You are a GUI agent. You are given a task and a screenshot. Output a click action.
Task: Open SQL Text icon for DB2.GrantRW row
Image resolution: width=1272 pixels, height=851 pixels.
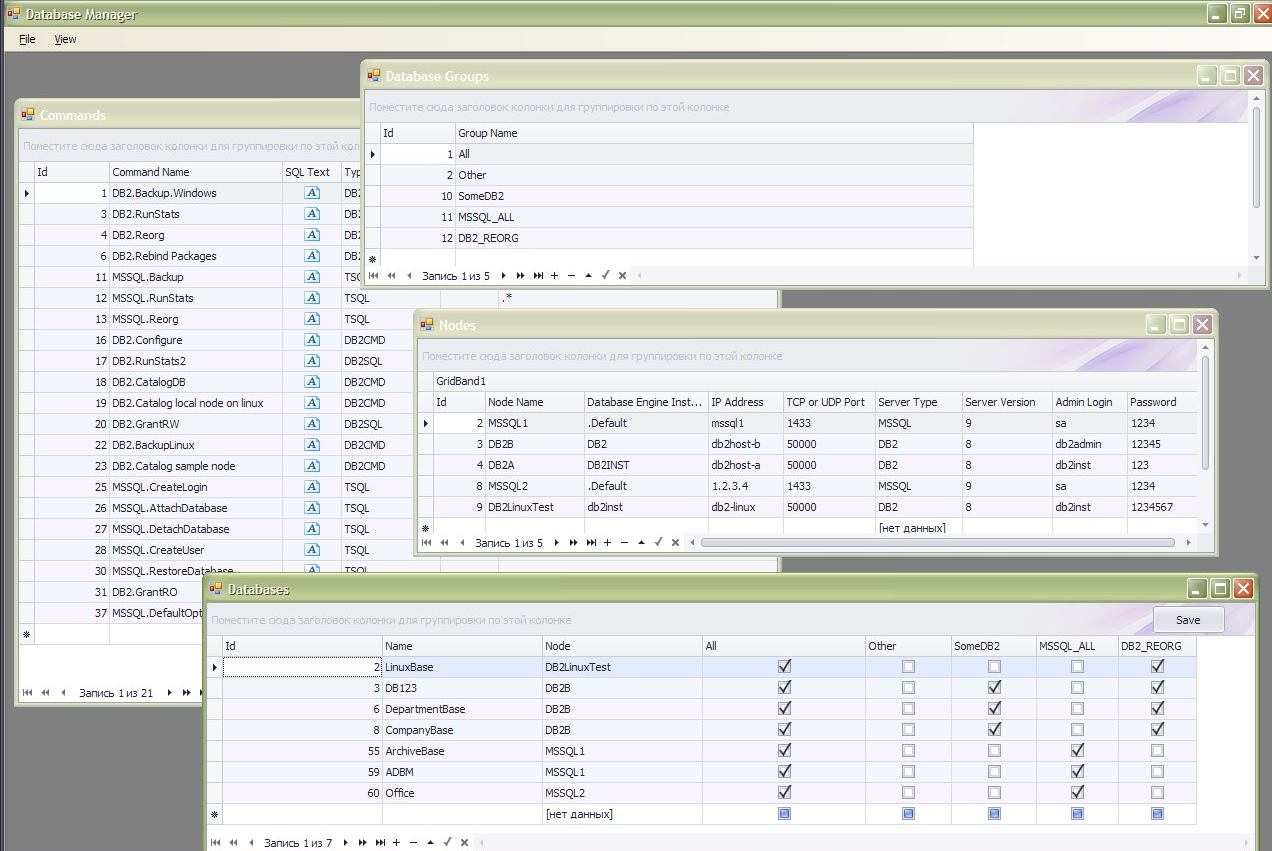pyautogui.click(x=312, y=424)
